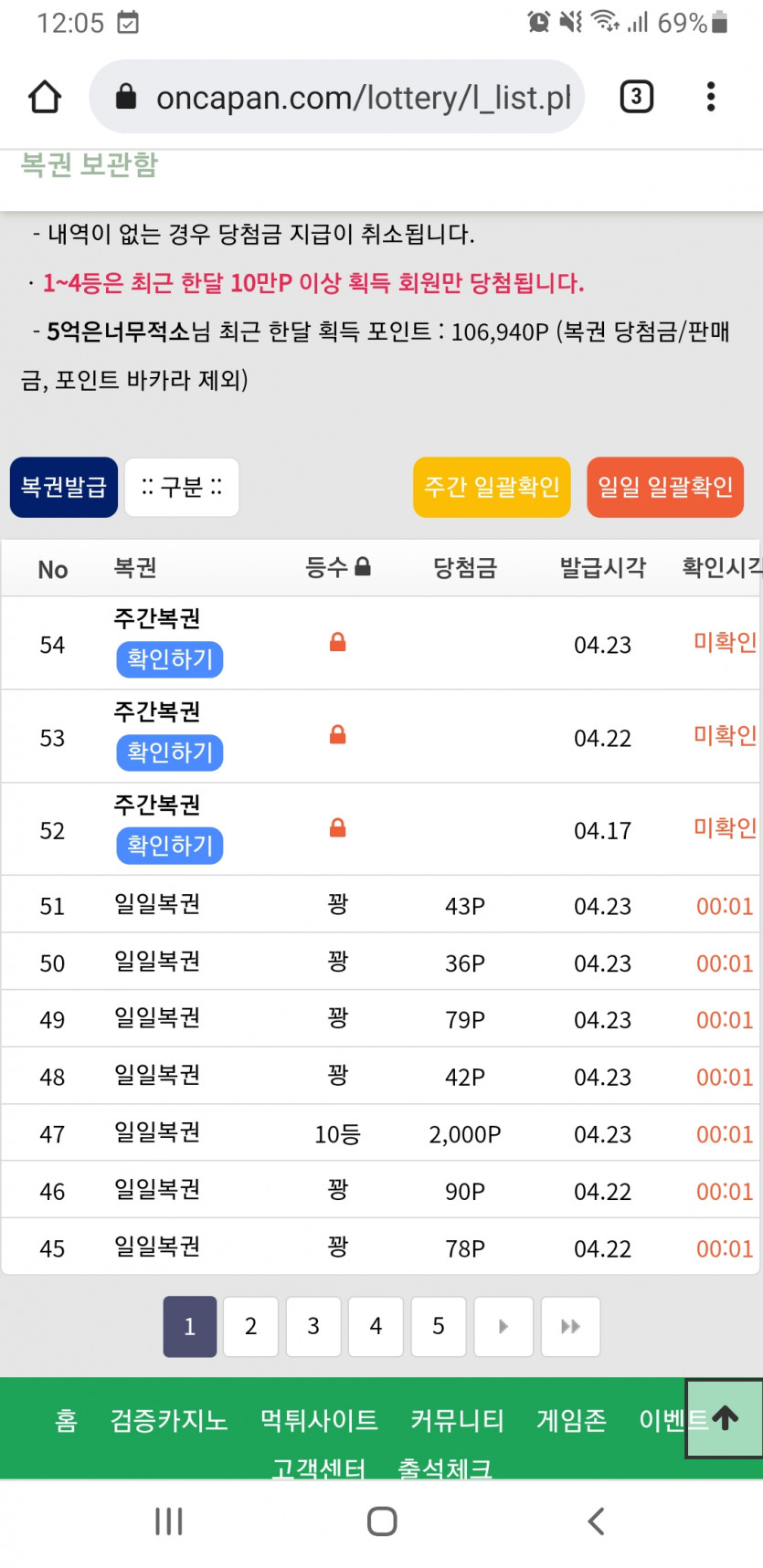The width and height of the screenshot is (763, 1568).
Task: Go to pagination page 1
Action: [x=190, y=1326]
